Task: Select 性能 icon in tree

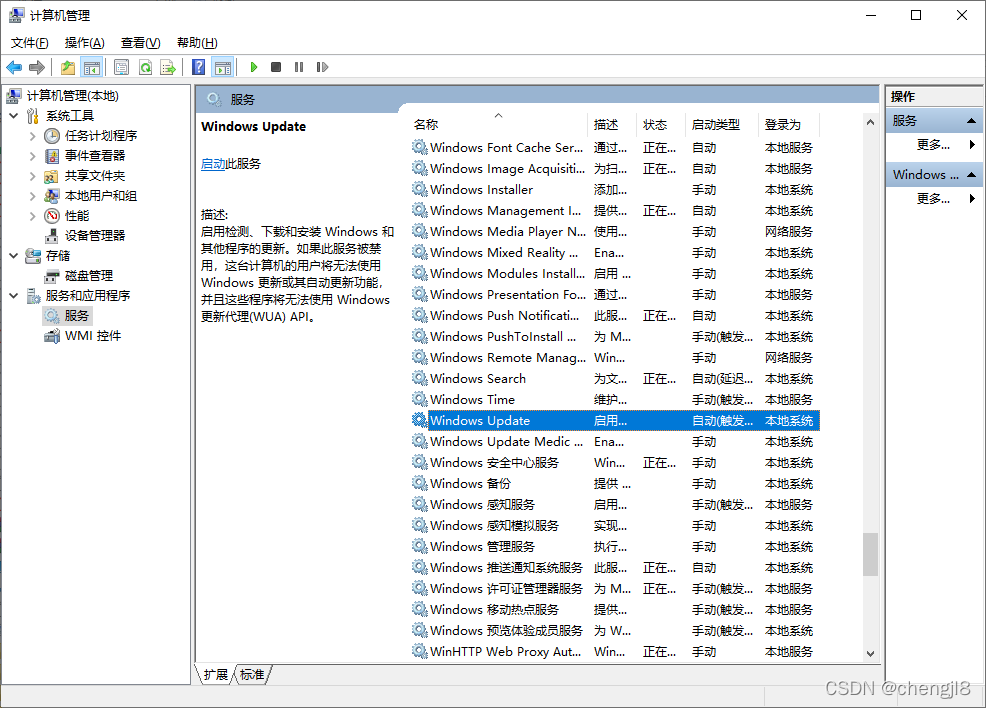Action: 52,216
